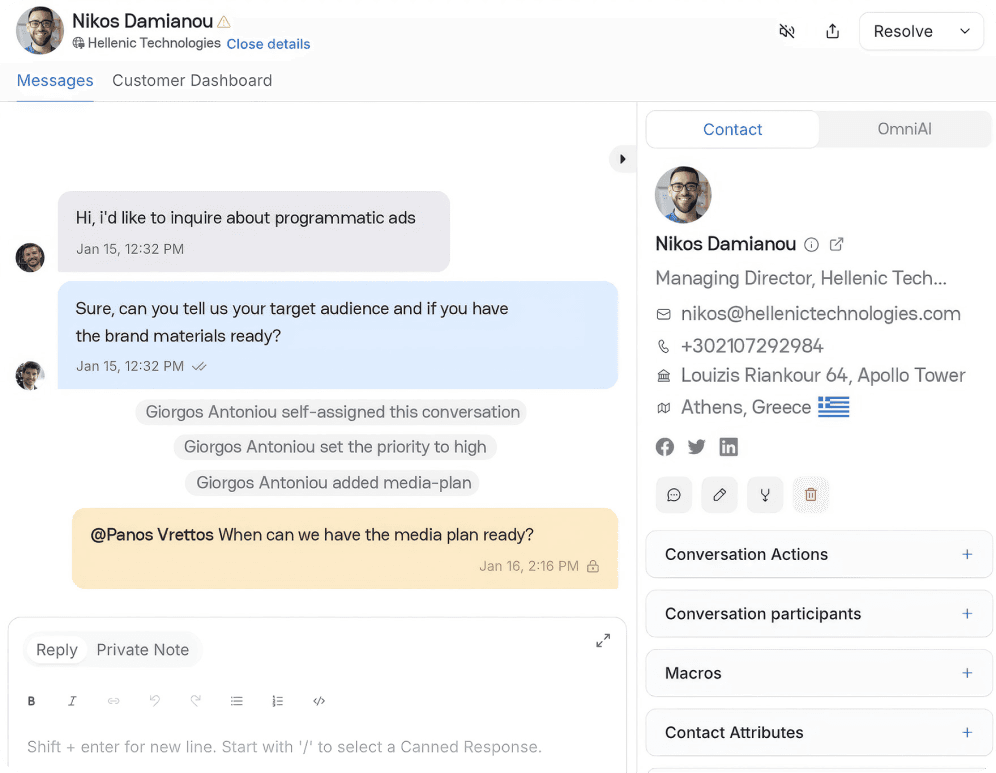Toggle bold formatting in the editor
This screenshot has height=773, width=996.
(x=31, y=701)
